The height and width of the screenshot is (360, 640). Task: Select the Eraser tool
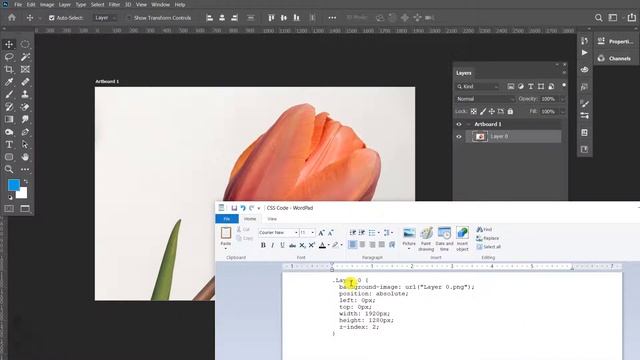[x=25, y=107]
